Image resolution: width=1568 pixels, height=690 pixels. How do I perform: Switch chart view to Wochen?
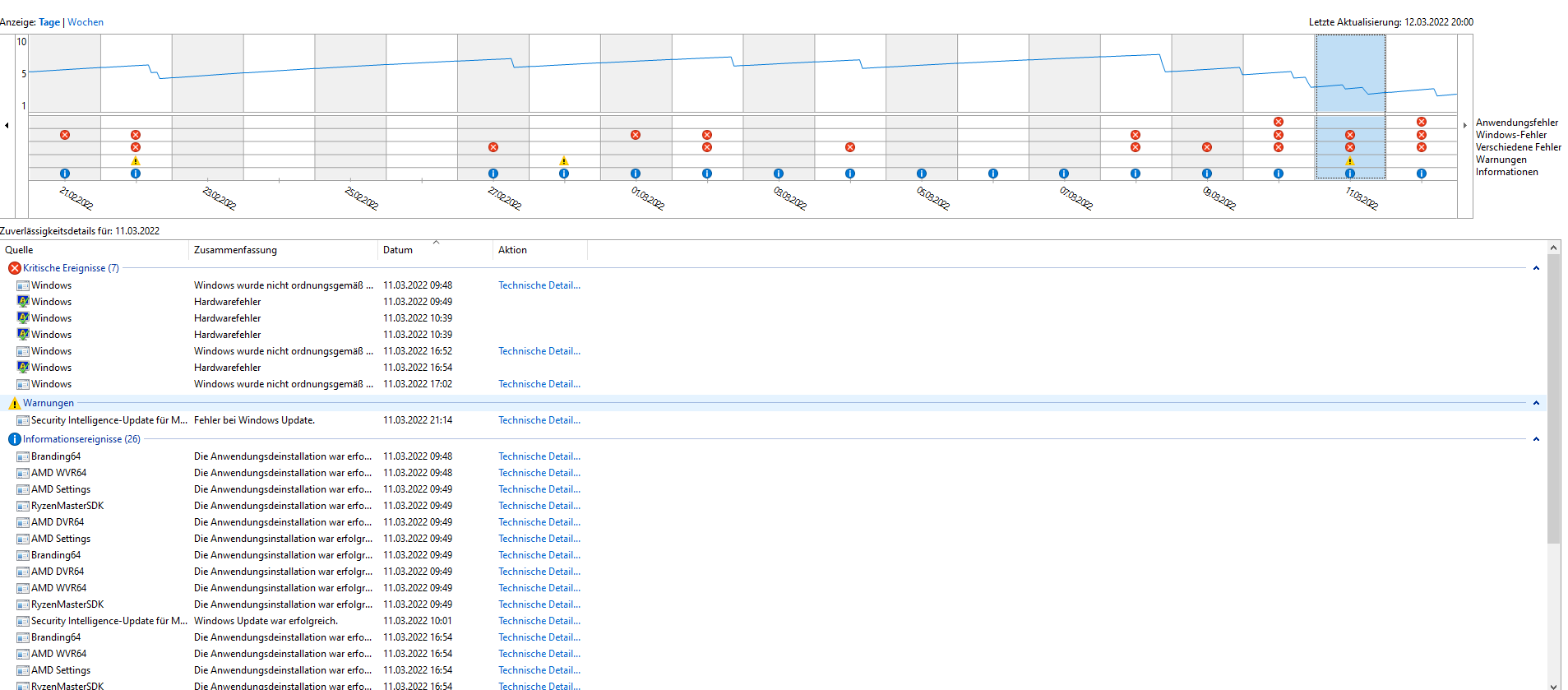[86, 22]
